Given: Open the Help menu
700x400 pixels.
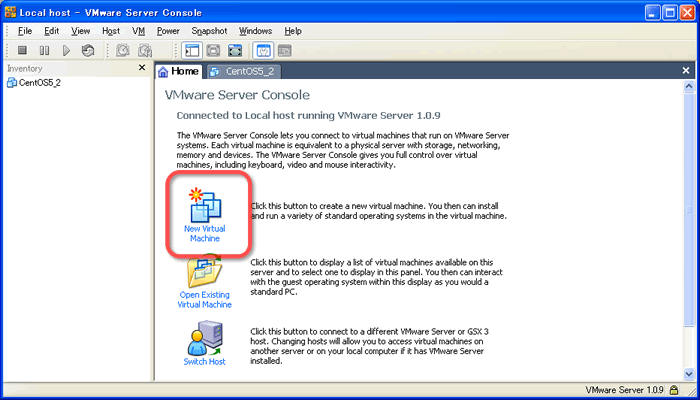Looking at the screenshot, I should [293, 31].
